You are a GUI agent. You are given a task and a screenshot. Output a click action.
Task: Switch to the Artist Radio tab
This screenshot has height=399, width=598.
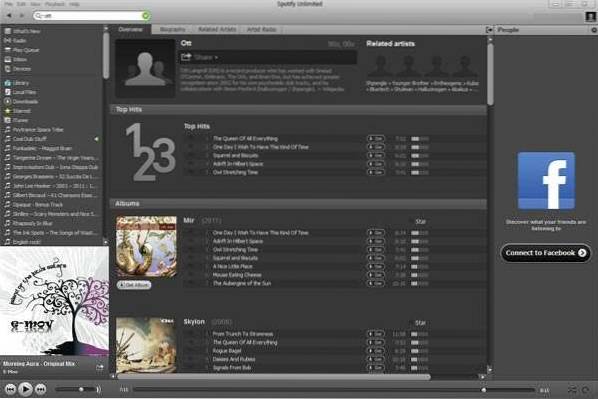click(261, 29)
